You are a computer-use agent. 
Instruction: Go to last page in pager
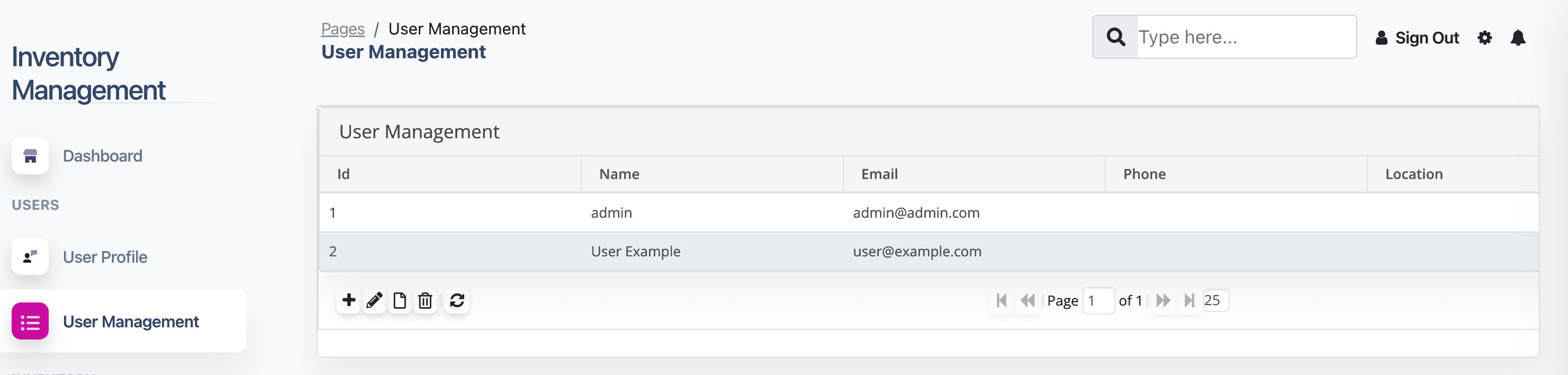tap(1189, 301)
